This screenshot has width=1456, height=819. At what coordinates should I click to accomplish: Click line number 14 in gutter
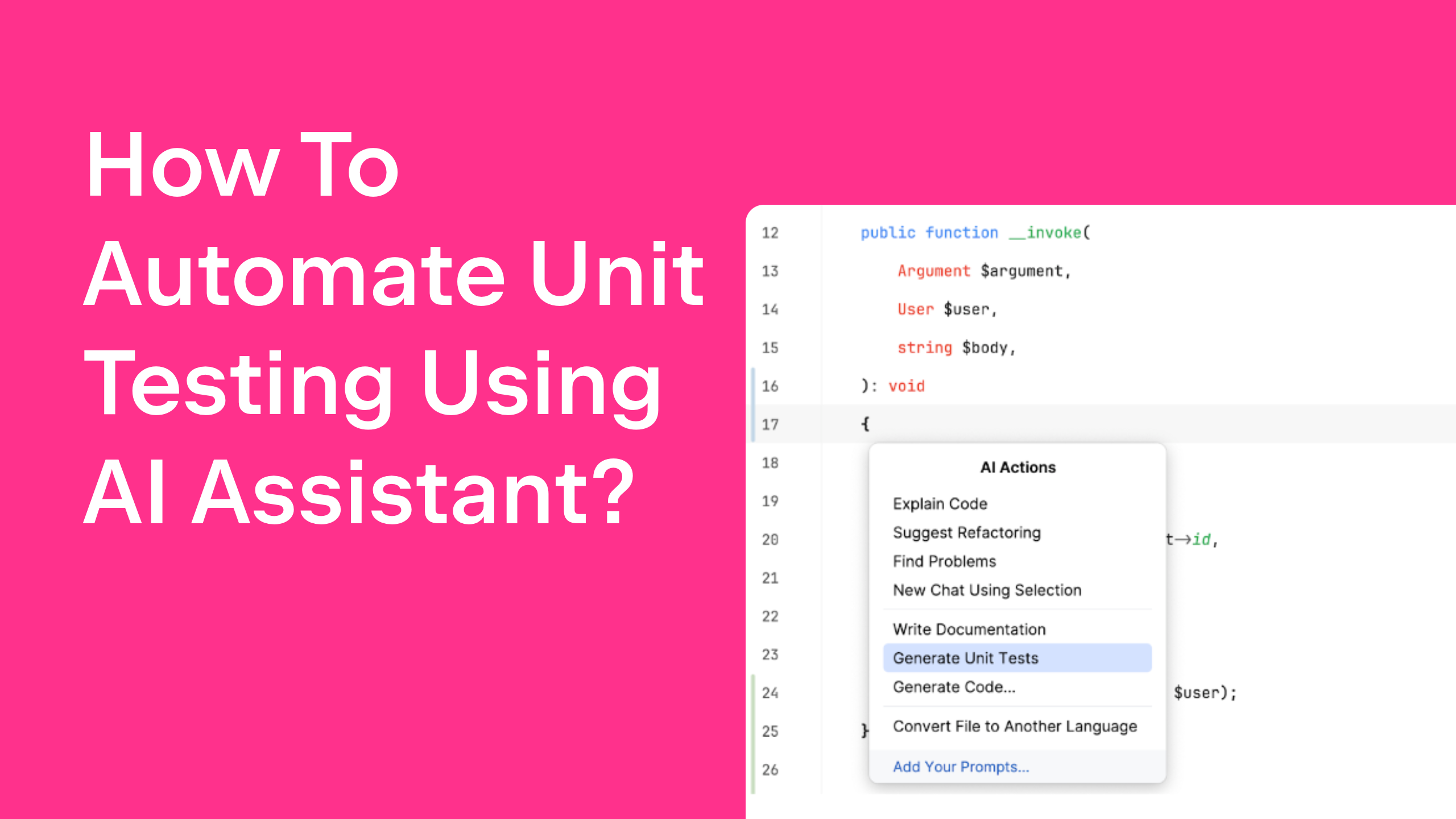770,309
